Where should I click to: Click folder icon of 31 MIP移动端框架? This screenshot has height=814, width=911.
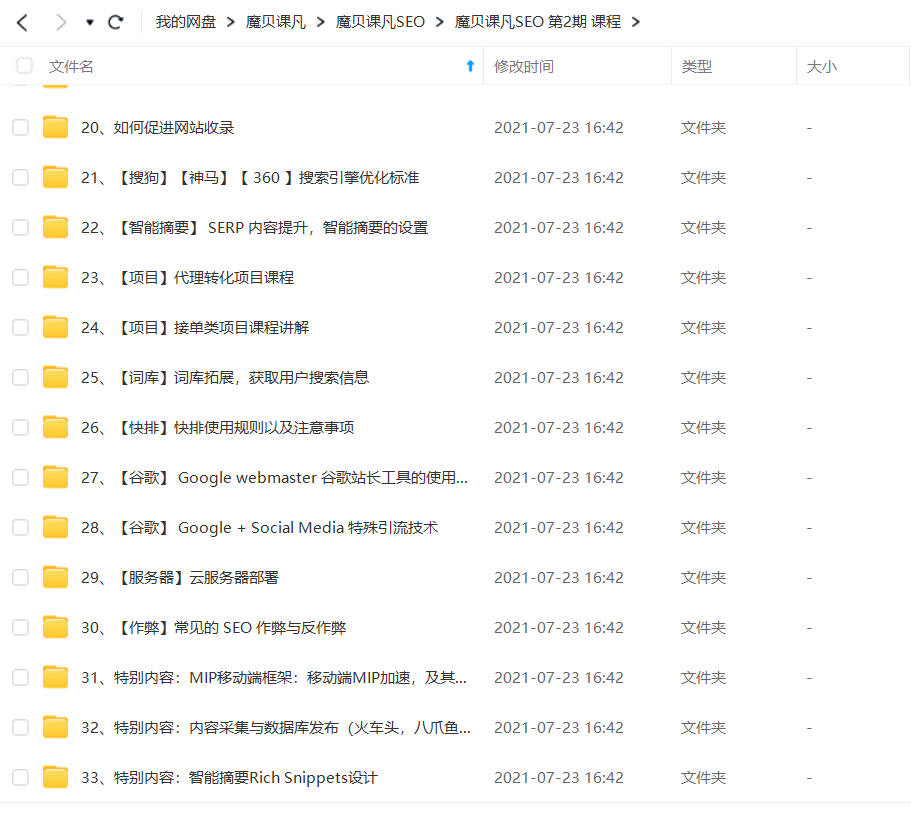tap(55, 676)
